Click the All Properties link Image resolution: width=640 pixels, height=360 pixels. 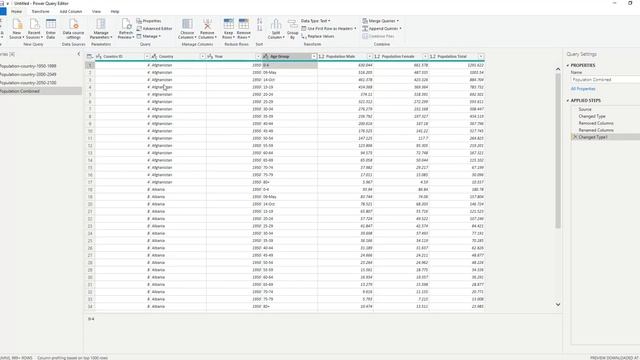(583, 89)
